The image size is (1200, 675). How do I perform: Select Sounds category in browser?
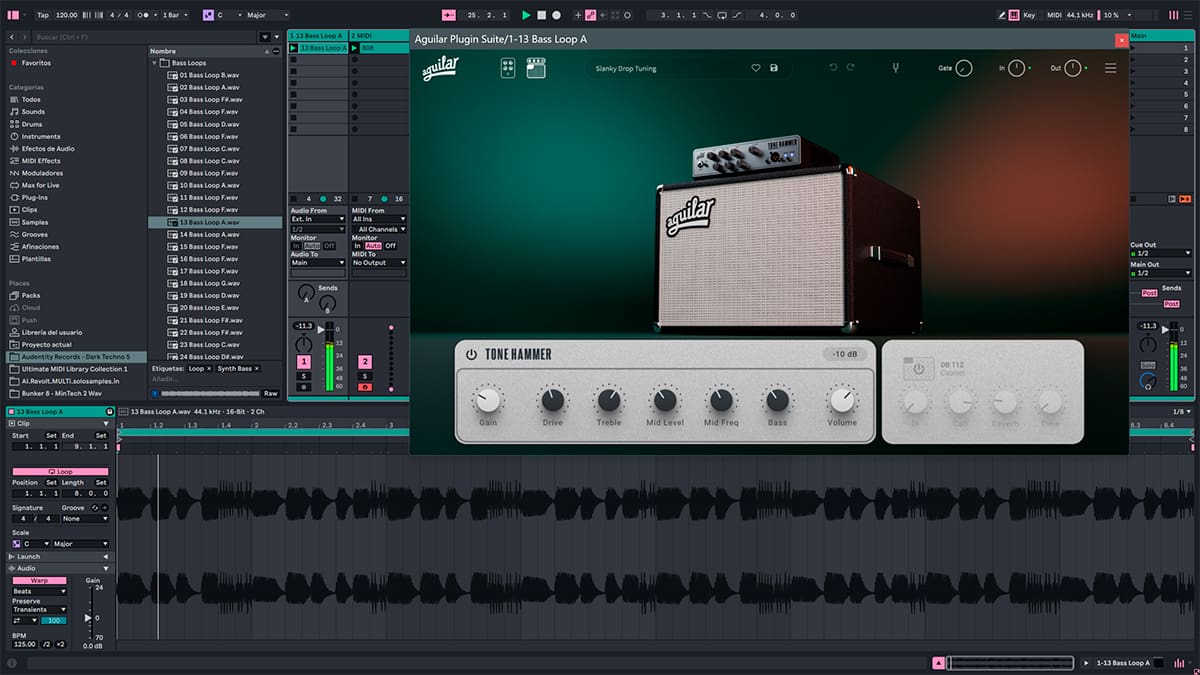point(32,112)
